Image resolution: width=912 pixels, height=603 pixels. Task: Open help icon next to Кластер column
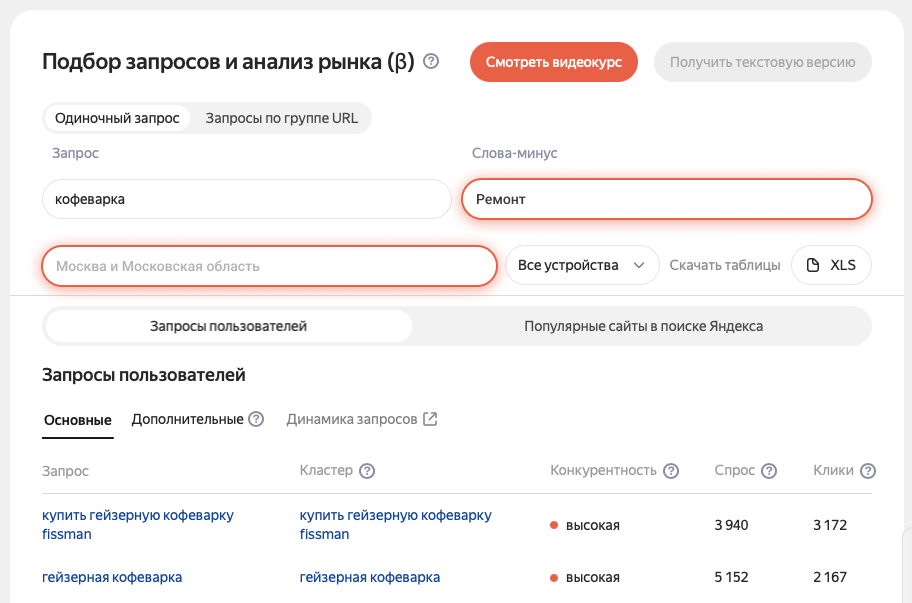tap(366, 471)
